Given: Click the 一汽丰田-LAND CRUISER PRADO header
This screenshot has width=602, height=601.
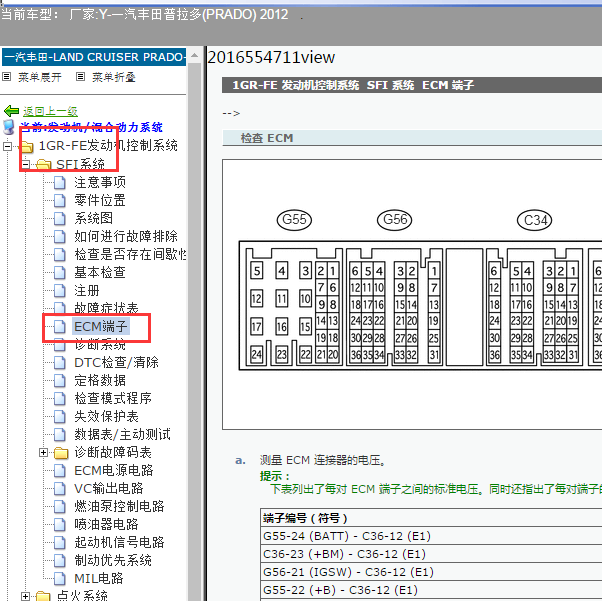Looking at the screenshot, I should click(94, 57).
